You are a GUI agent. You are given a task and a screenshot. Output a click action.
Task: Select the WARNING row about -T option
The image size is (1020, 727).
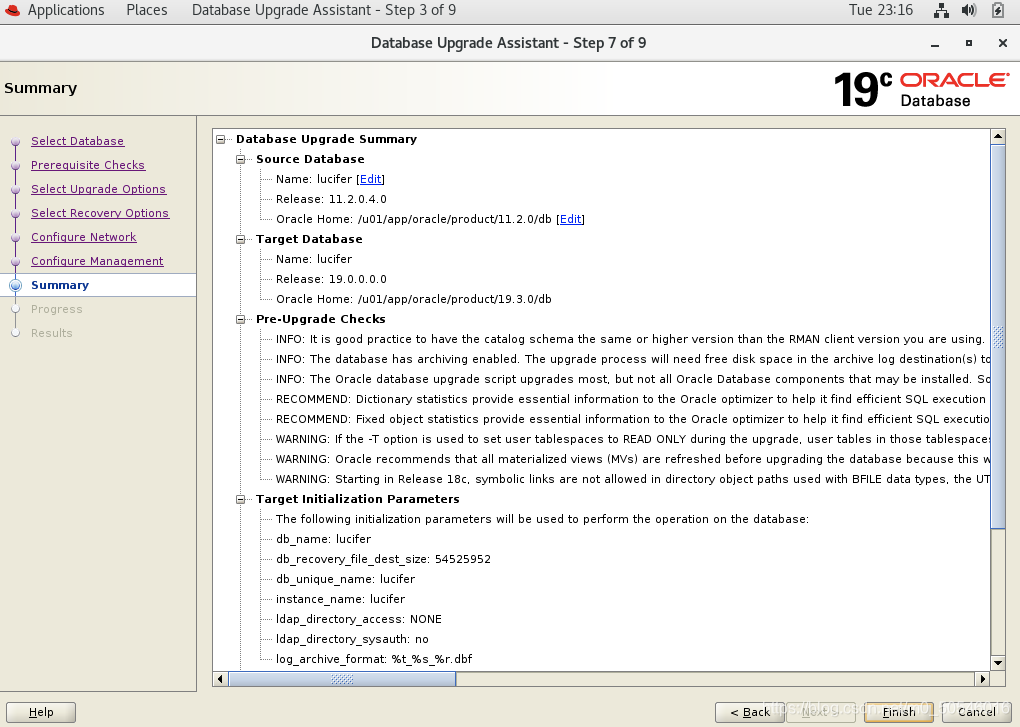632,440
